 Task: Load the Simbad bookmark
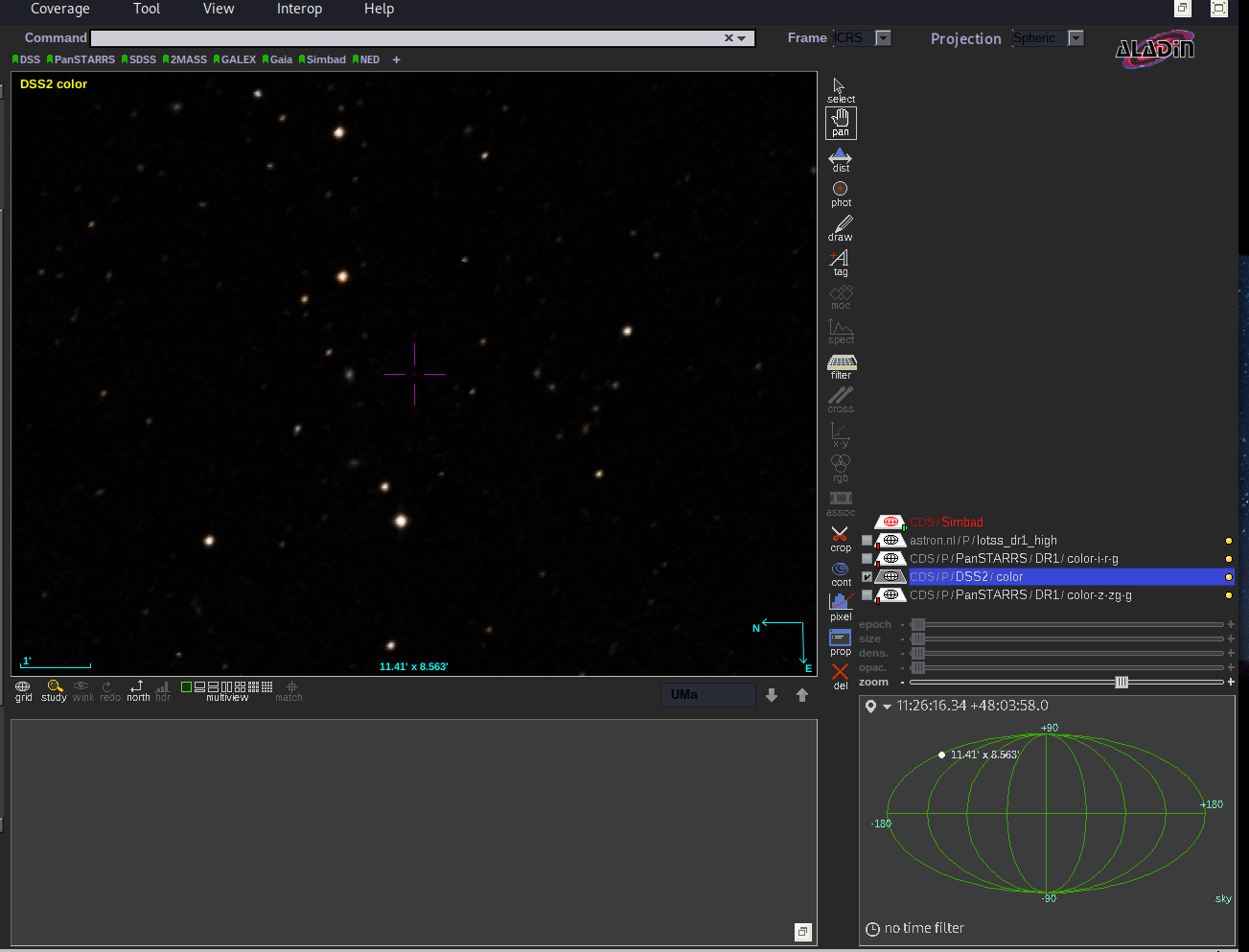coord(322,59)
